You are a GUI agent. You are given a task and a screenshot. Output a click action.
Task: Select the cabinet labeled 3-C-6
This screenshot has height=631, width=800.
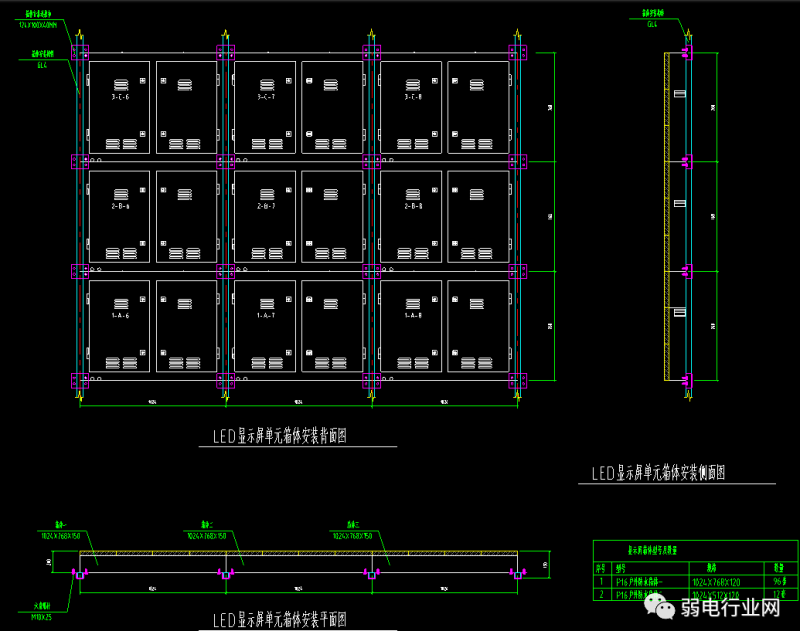pos(119,106)
